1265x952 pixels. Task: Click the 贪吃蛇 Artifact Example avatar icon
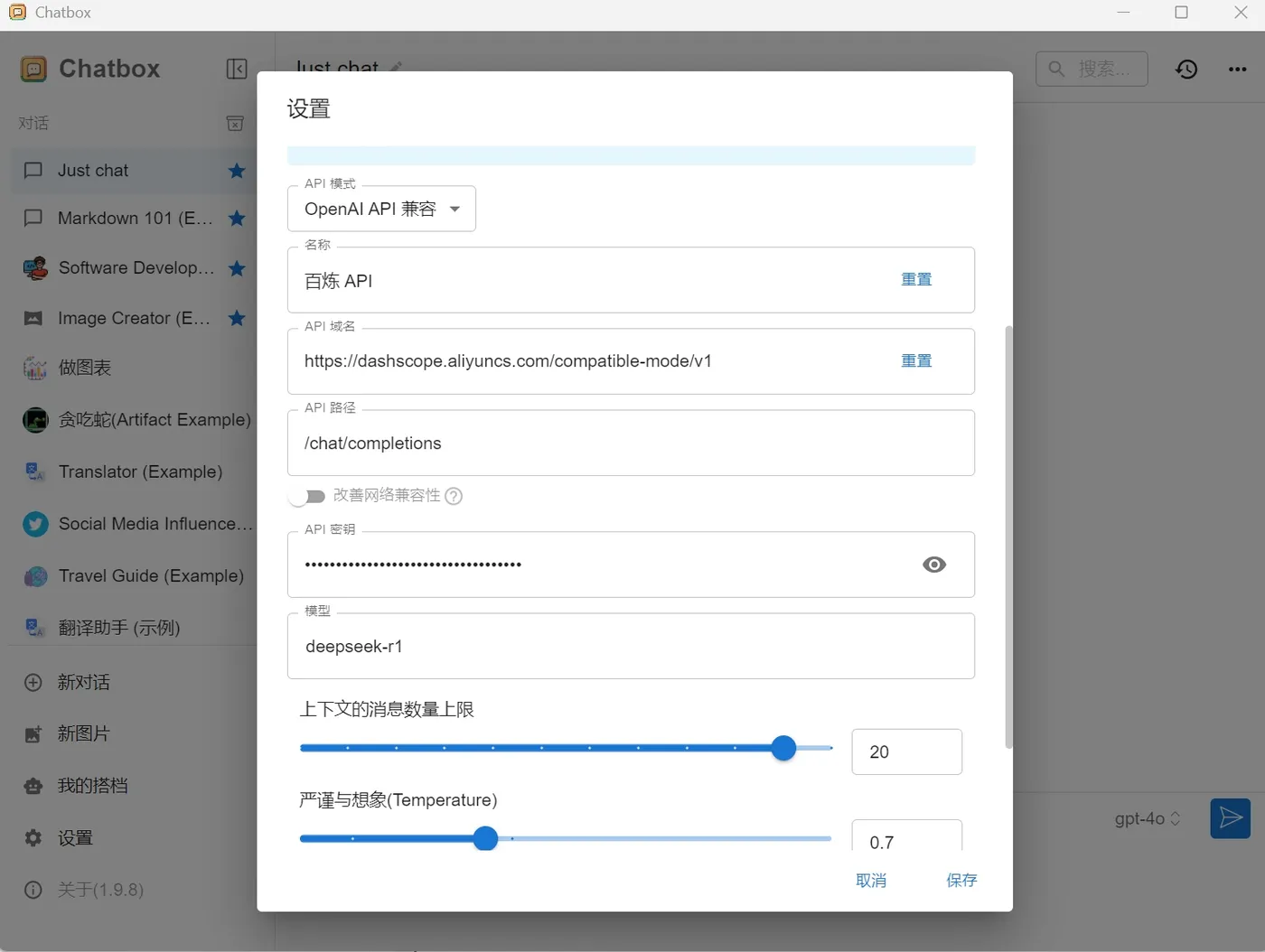(35, 420)
